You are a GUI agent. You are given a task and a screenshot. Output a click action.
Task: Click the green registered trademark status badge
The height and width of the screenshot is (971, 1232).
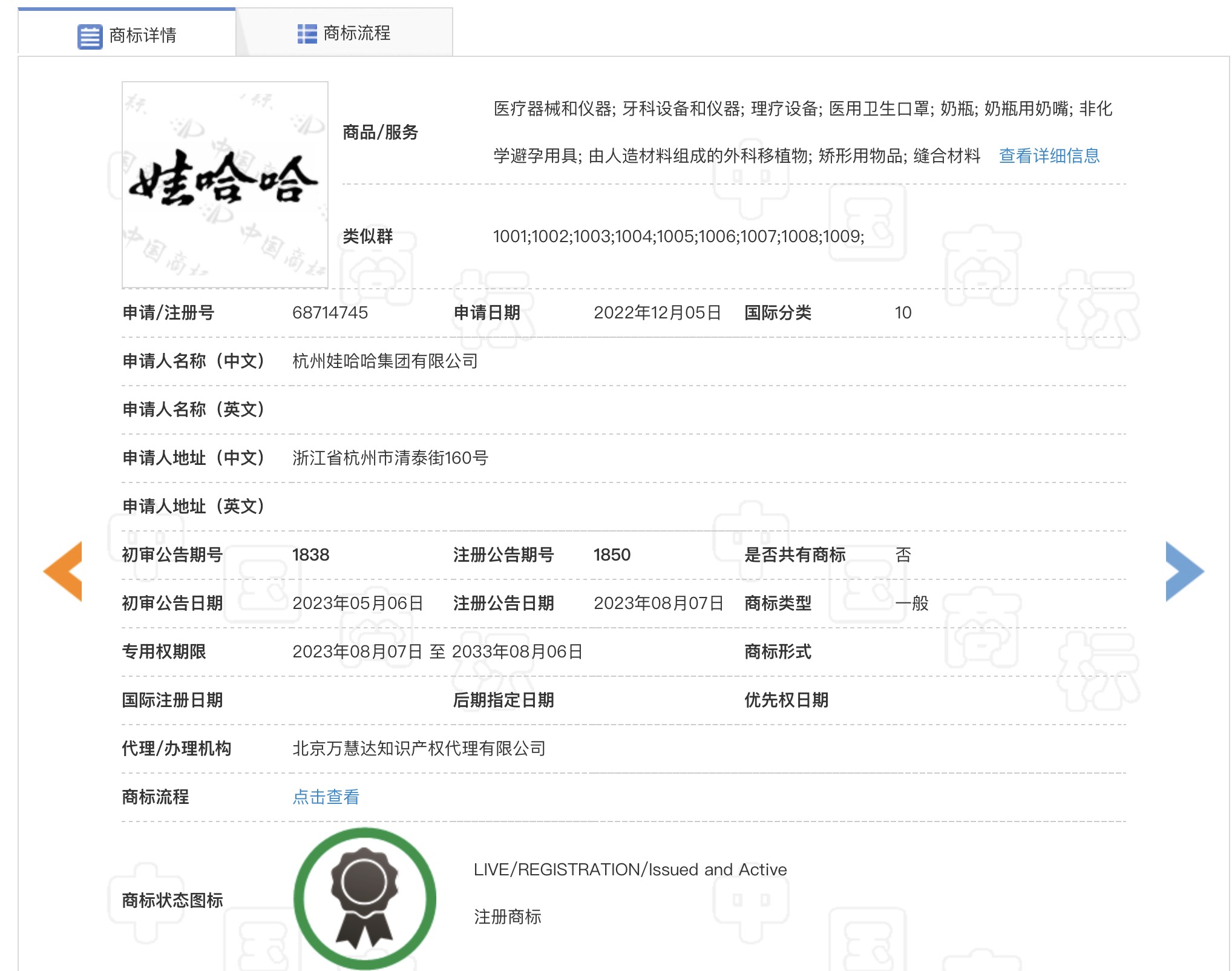(x=364, y=898)
